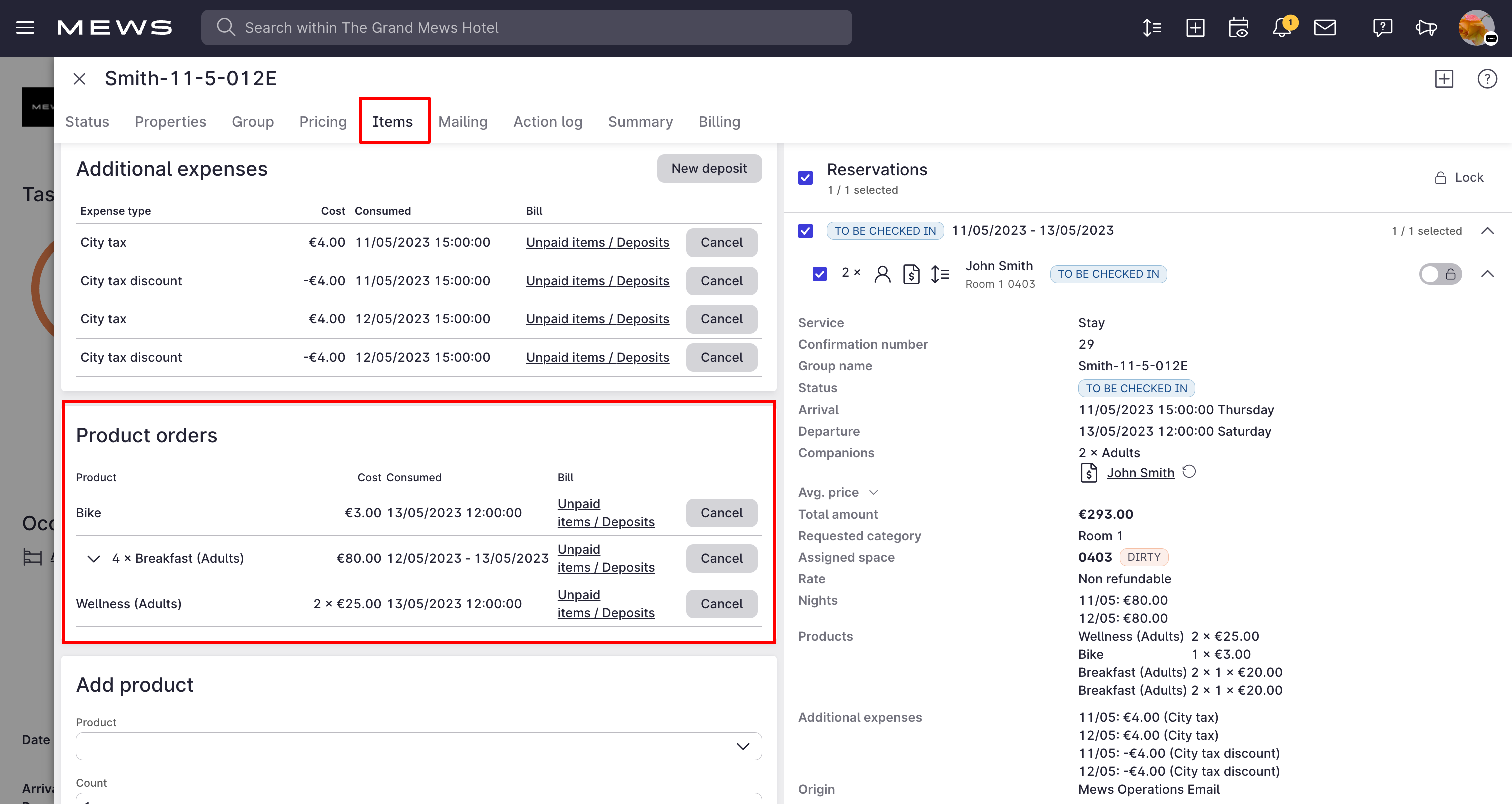Viewport: 1512px width, 804px height.
Task: Open Unpaid items bill link for Bike
Action: click(x=606, y=513)
